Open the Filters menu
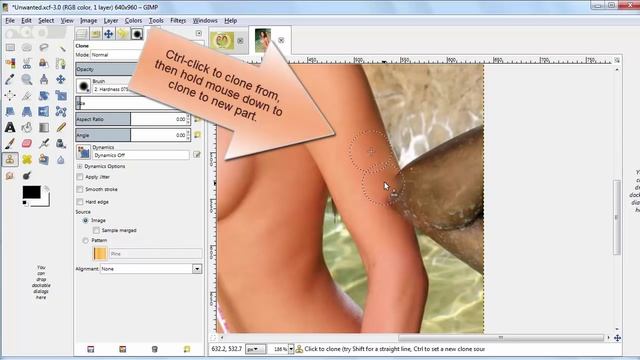Screen dimensions: 640x360 click(x=178, y=20)
